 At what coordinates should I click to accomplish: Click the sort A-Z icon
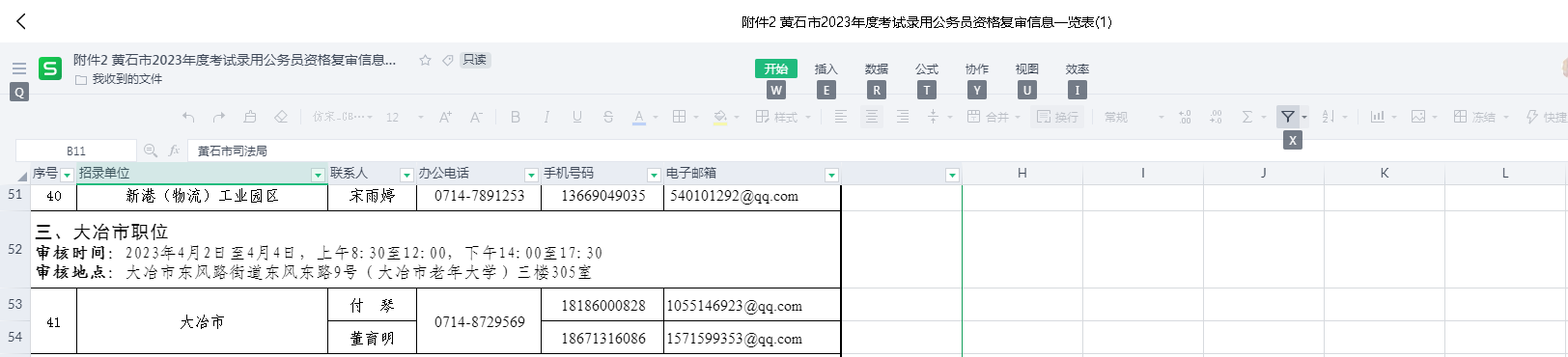[1328, 117]
